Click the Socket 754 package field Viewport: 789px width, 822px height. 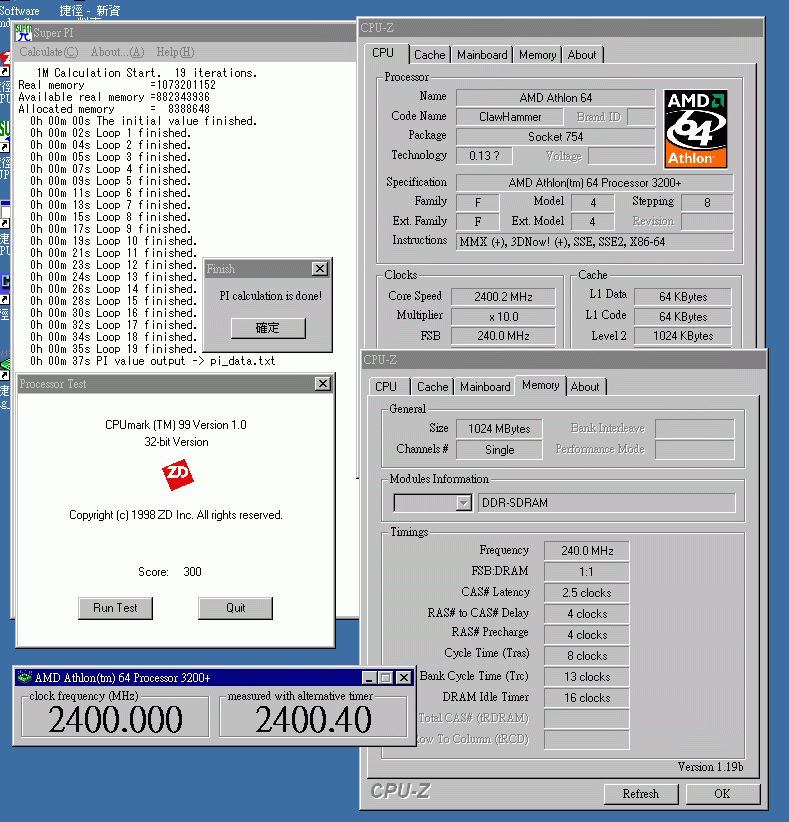click(x=556, y=137)
